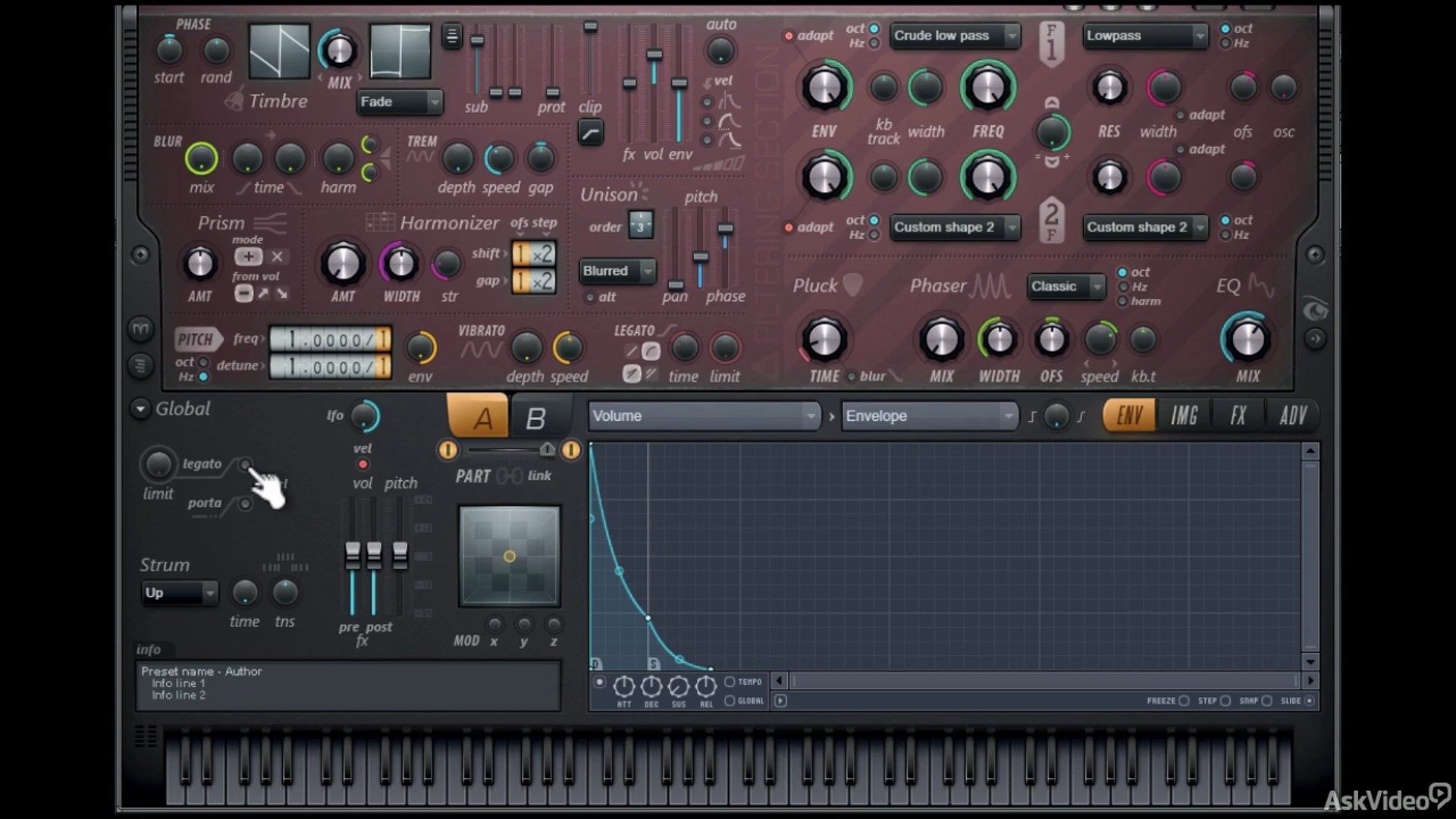This screenshot has width=1456, height=819.
Task: Click the pitch detune value field
Action: (x=331, y=366)
